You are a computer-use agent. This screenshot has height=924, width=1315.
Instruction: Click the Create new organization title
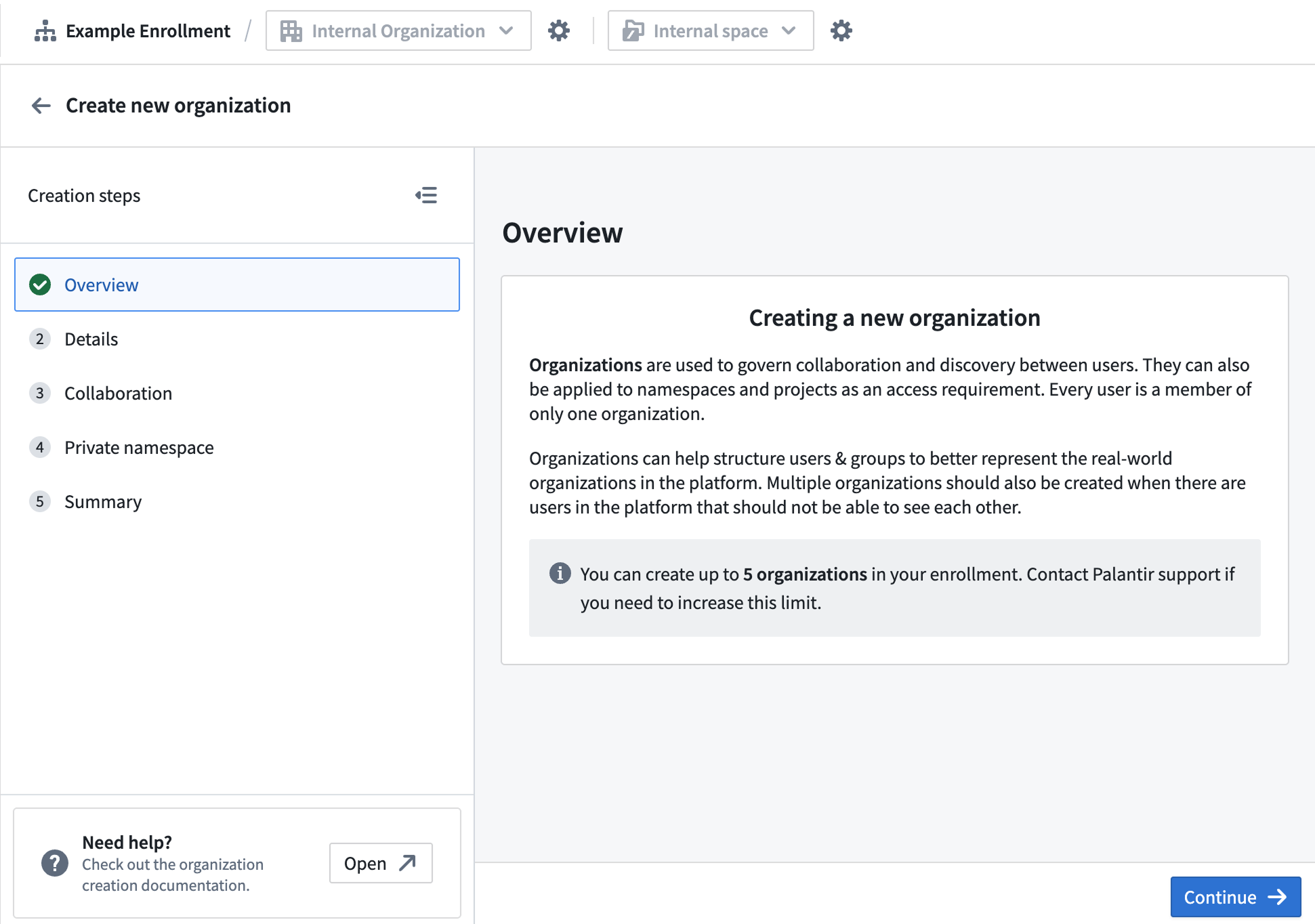pos(178,106)
